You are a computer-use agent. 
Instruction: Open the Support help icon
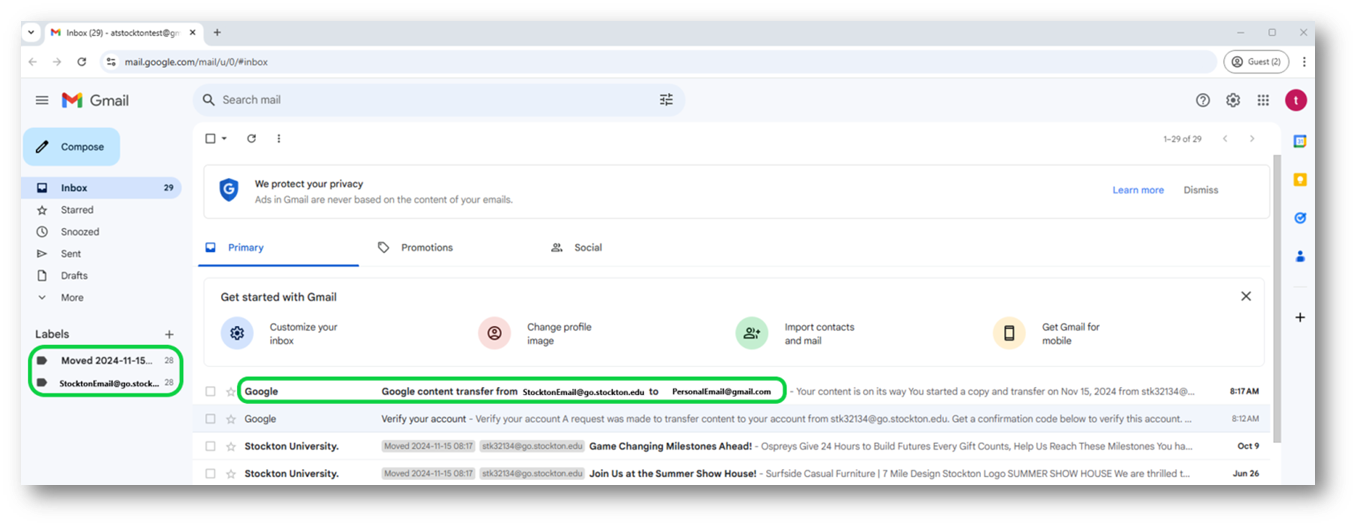(x=1203, y=100)
